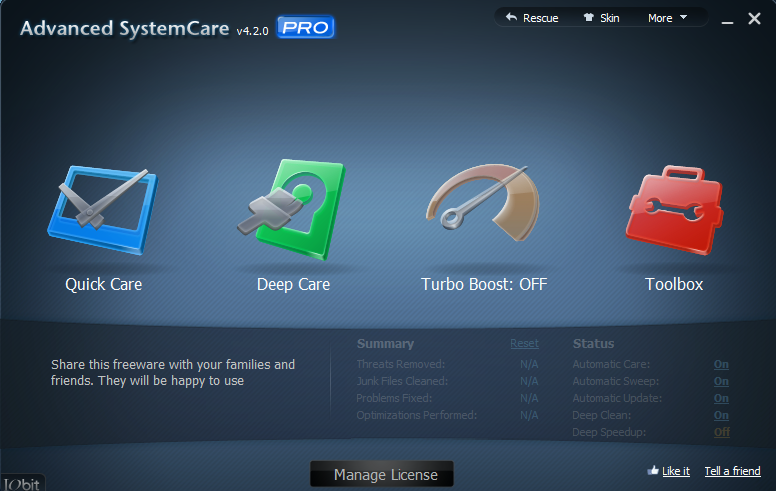Image resolution: width=776 pixels, height=491 pixels.
Task: Click the Automatic Update label
Action: [x=617, y=398]
